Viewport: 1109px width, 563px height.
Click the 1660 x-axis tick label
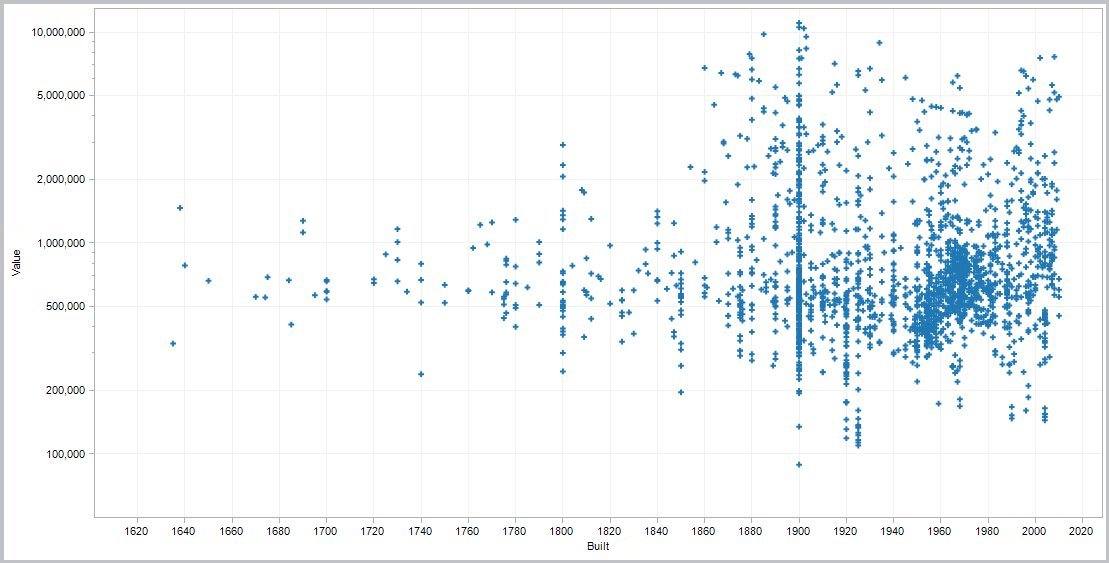click(x=231, y=530)
